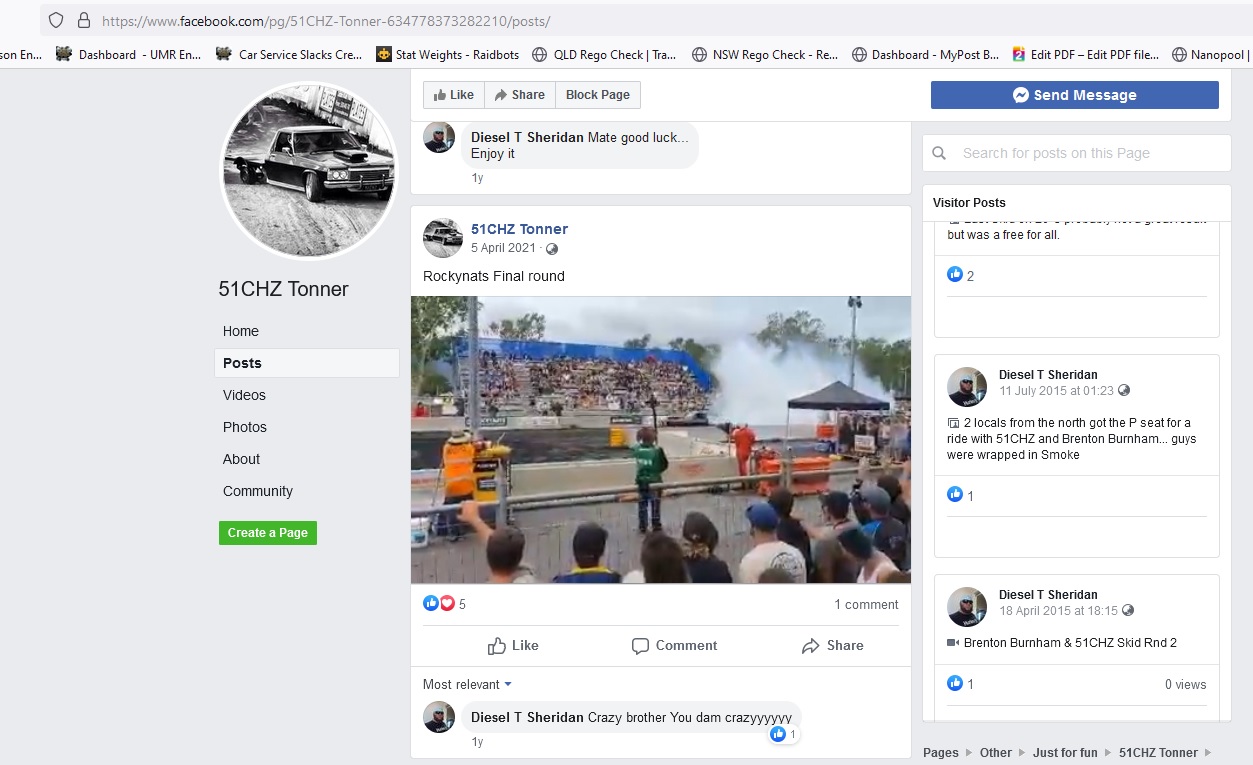Click the 5 April 2021 post timestamp

[x=503, y=248]
